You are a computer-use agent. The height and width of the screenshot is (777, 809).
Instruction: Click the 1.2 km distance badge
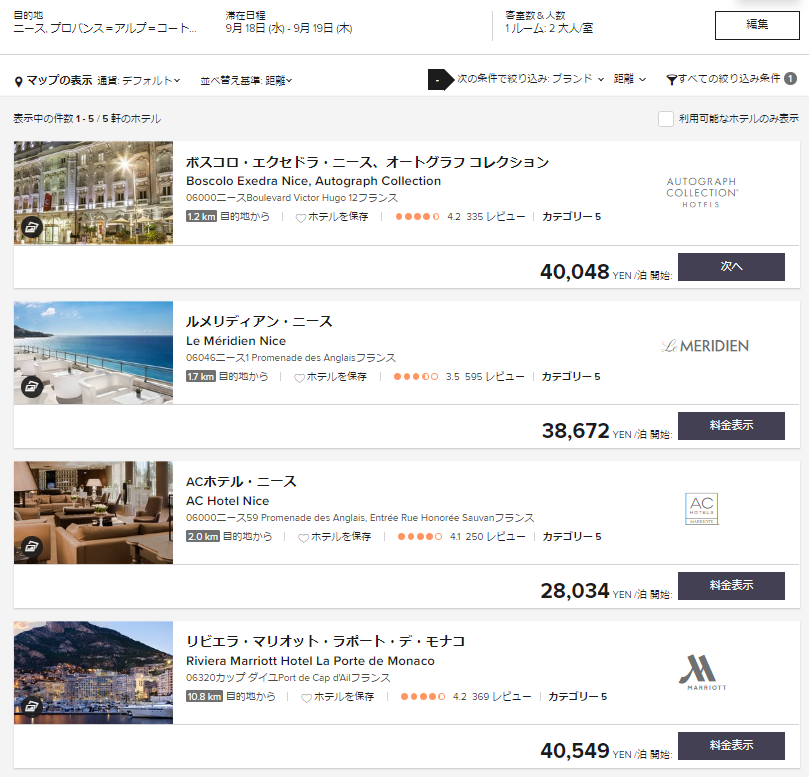coord(201,217)
